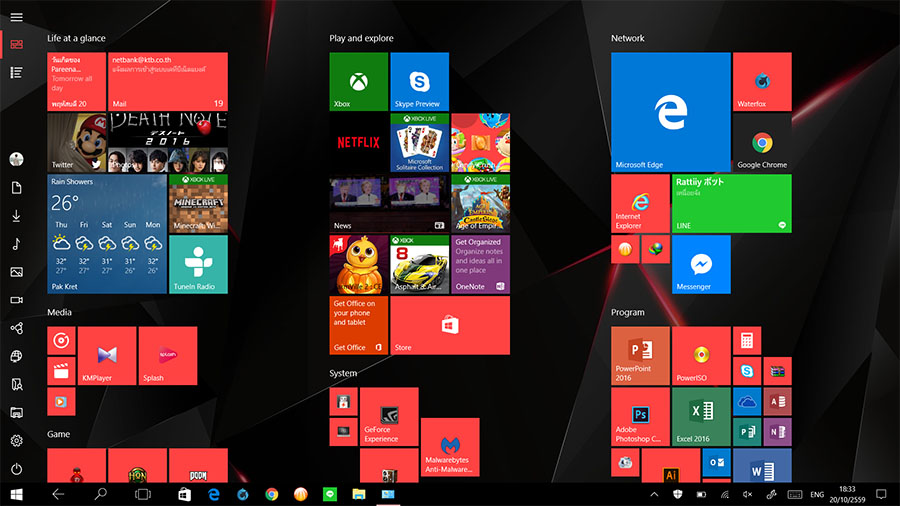Screen dimensions: 900x506
Task: Open the TuneIn Radio tile
Action: pyautogui.click(x=198, y=264)
